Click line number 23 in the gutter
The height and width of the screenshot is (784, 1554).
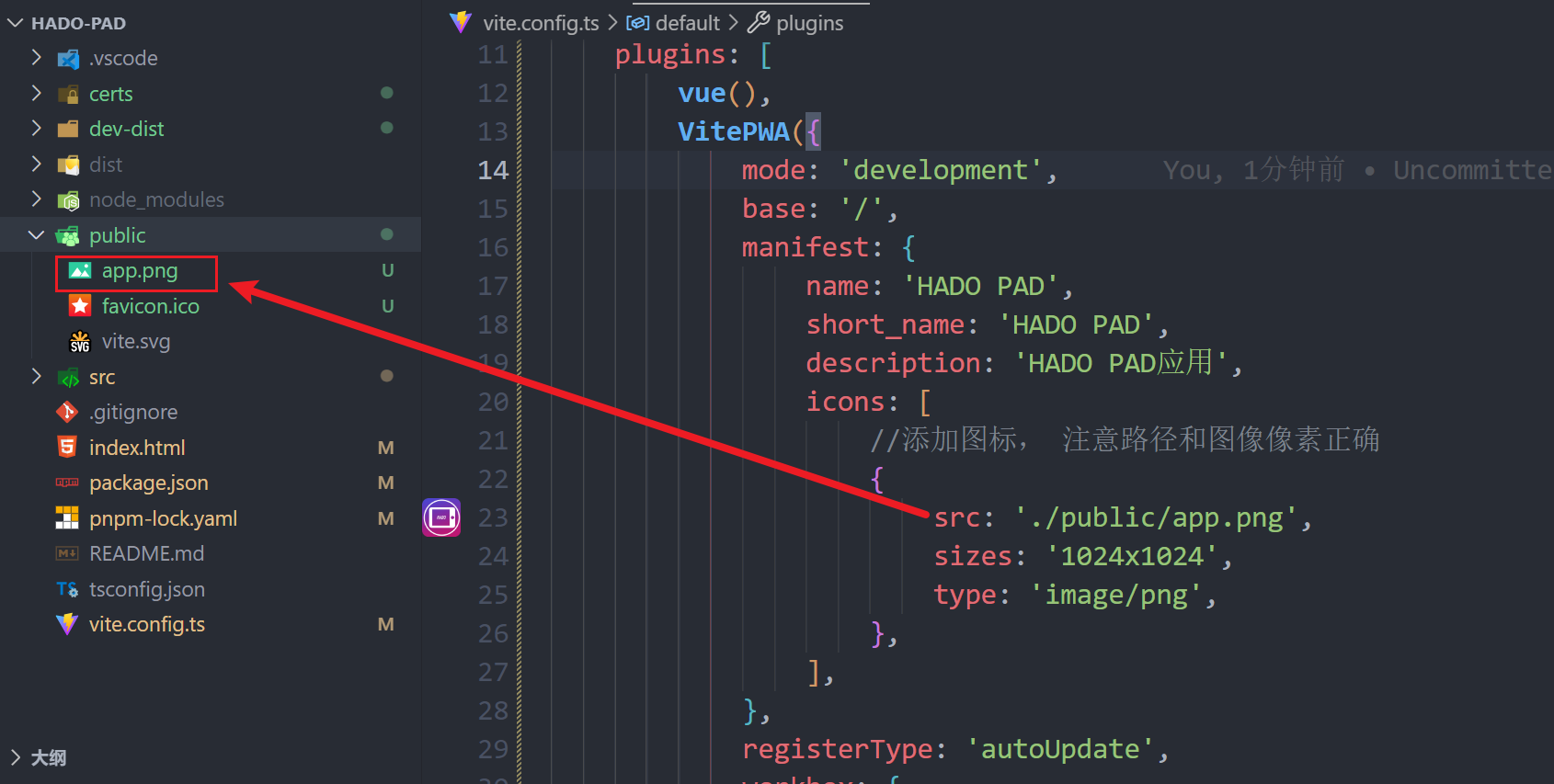pyautogui.click(x=493, y=517)
